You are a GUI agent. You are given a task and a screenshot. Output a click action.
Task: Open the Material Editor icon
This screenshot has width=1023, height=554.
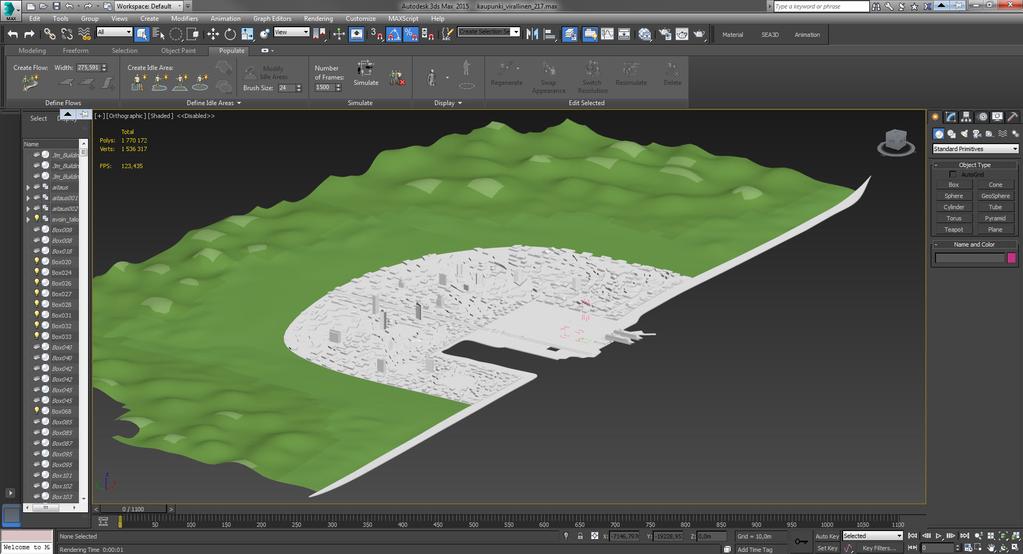click(645, 34)
